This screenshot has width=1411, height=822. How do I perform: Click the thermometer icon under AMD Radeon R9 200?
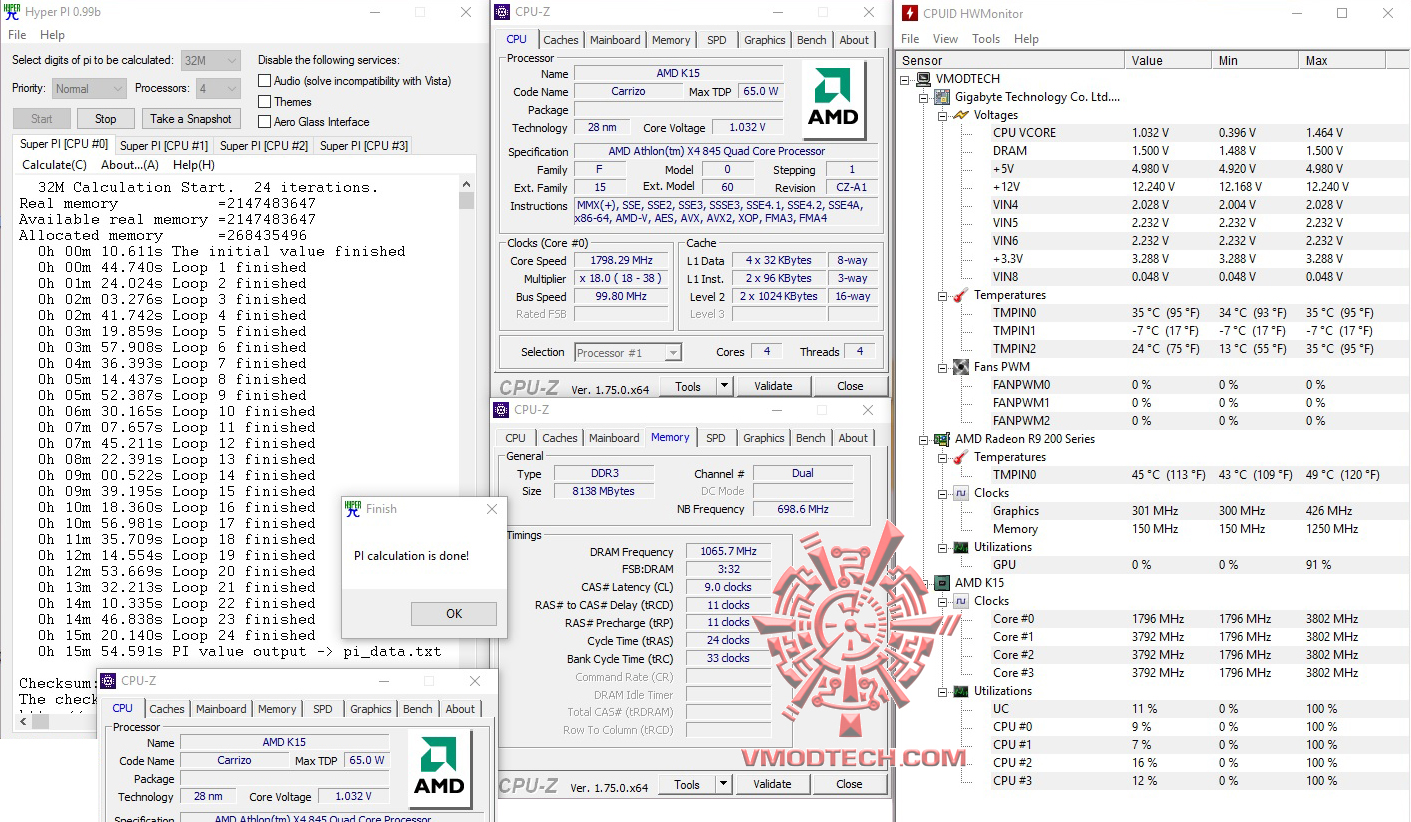(x=961, y=457)
